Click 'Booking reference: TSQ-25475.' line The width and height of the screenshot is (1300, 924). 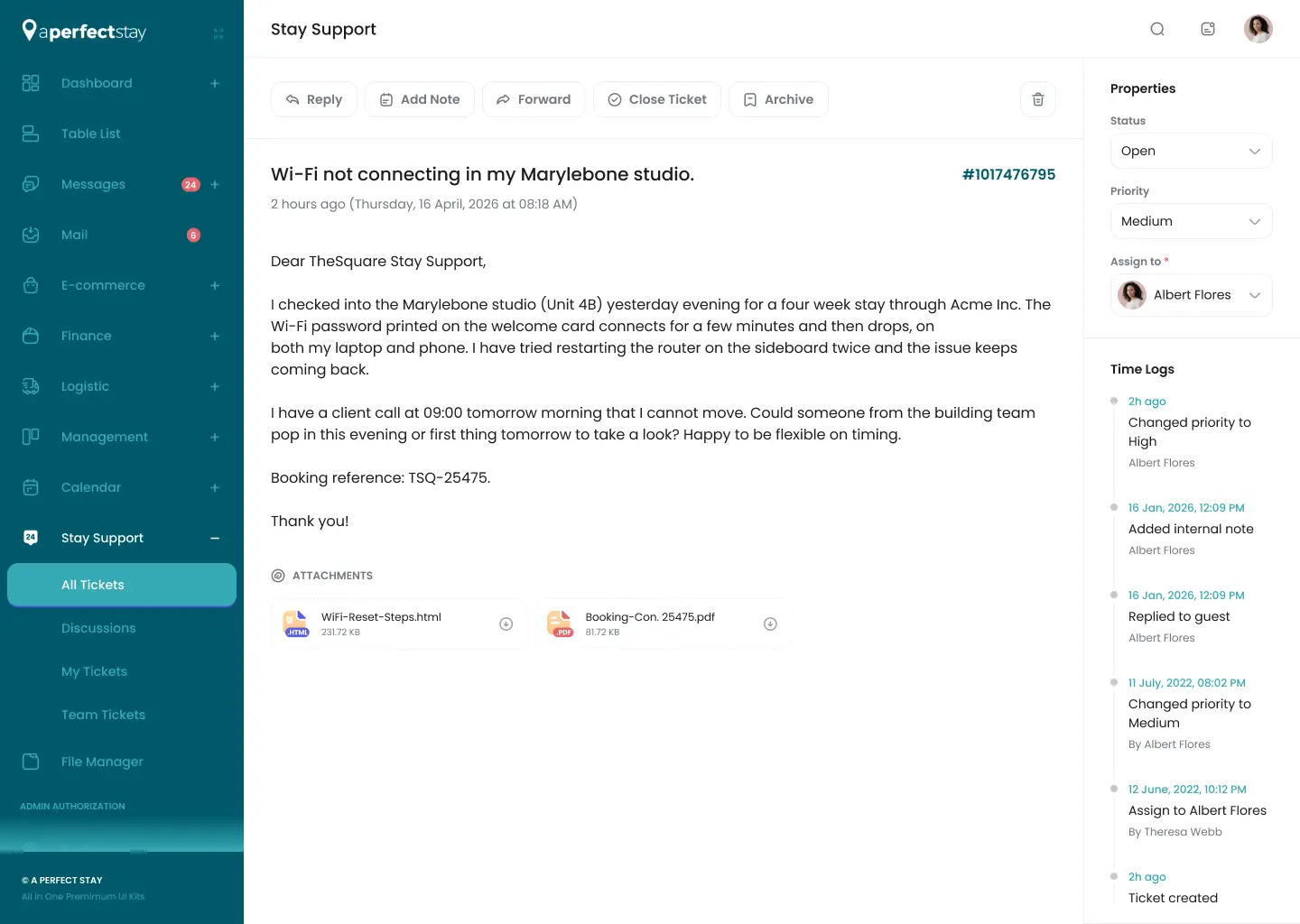(x=380, y=477)
